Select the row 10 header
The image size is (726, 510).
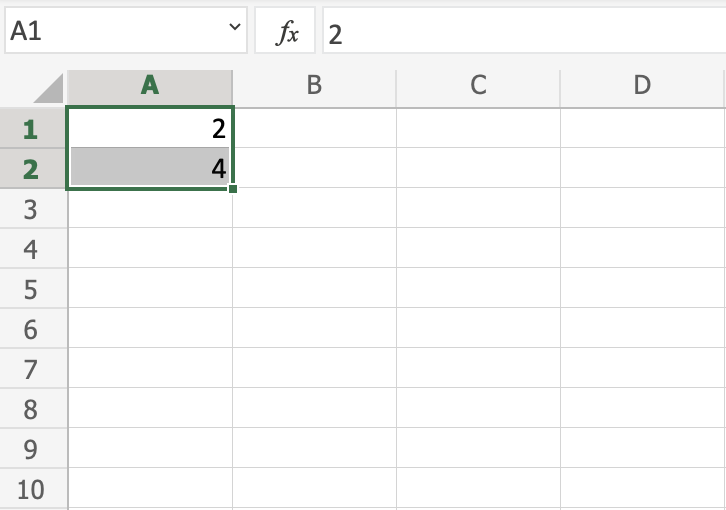30,489
